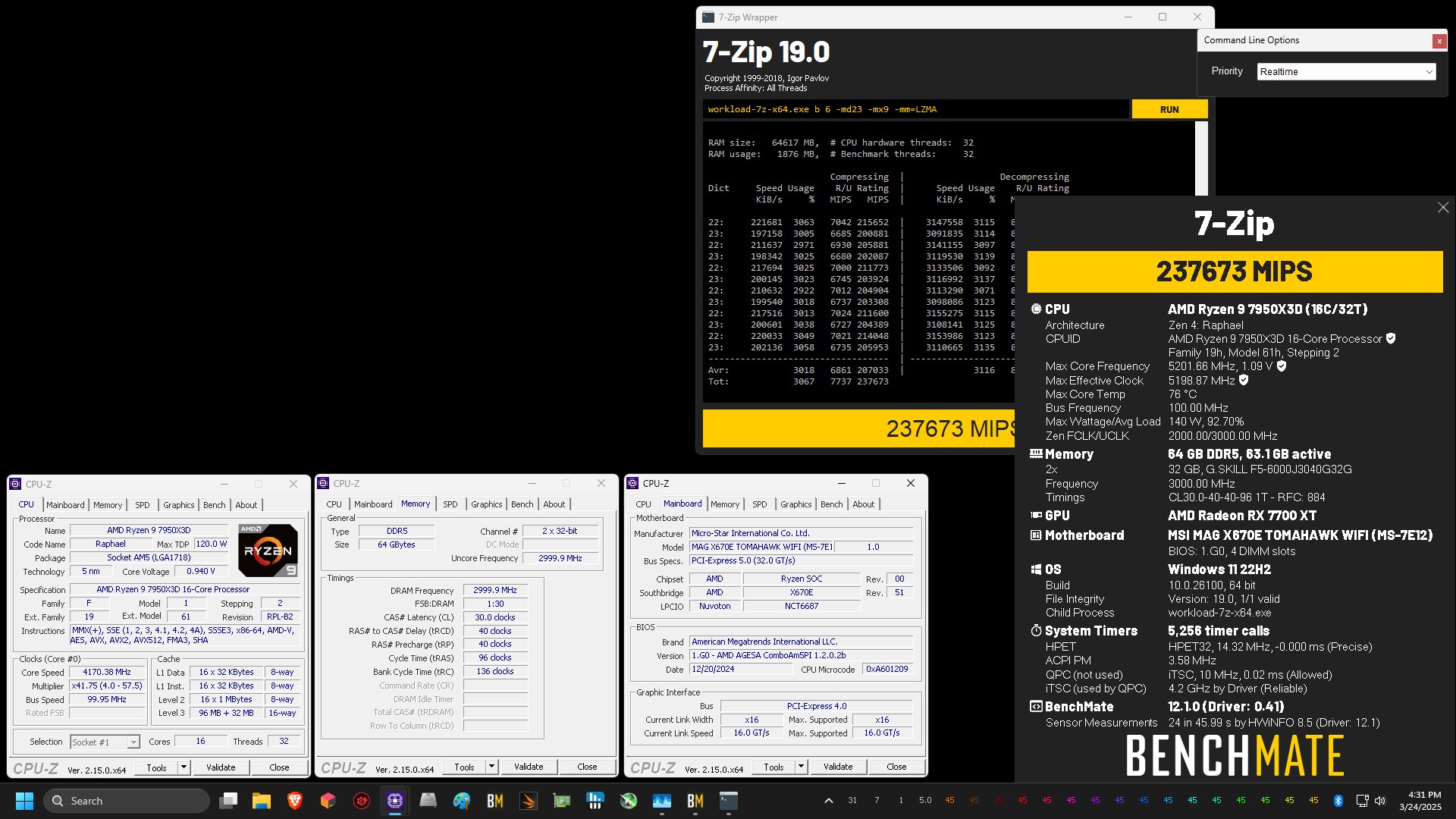The width and height of the screenshot is (1456, 819).
Task: Open Tools dropdown arrow in CPU-Z CPU window
Action: point(184,767)
